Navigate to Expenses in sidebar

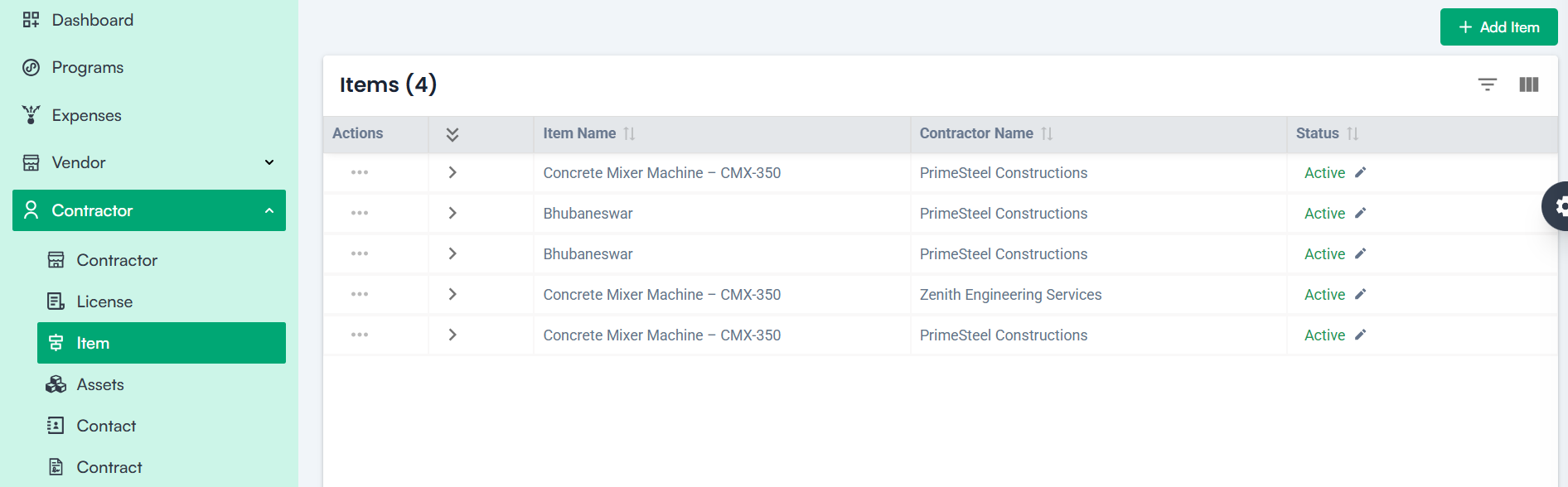pos(86,115)
